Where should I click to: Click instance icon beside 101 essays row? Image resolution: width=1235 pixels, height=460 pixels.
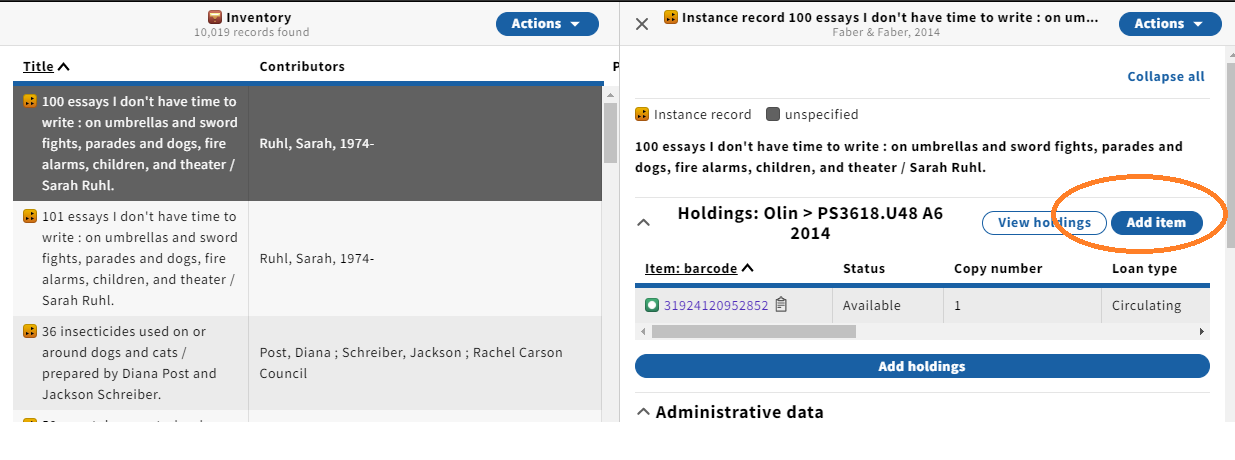click(30, 216)
